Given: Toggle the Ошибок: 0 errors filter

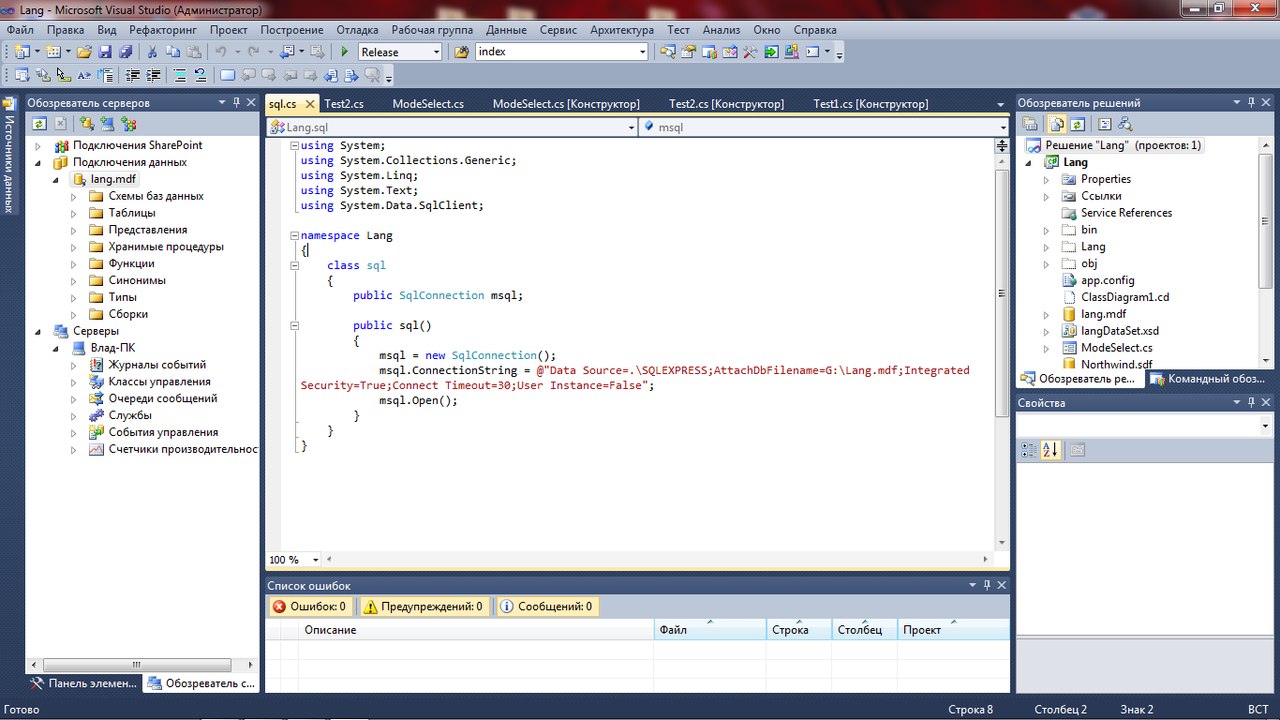Looking at the screenshot, I should (310, 606).
